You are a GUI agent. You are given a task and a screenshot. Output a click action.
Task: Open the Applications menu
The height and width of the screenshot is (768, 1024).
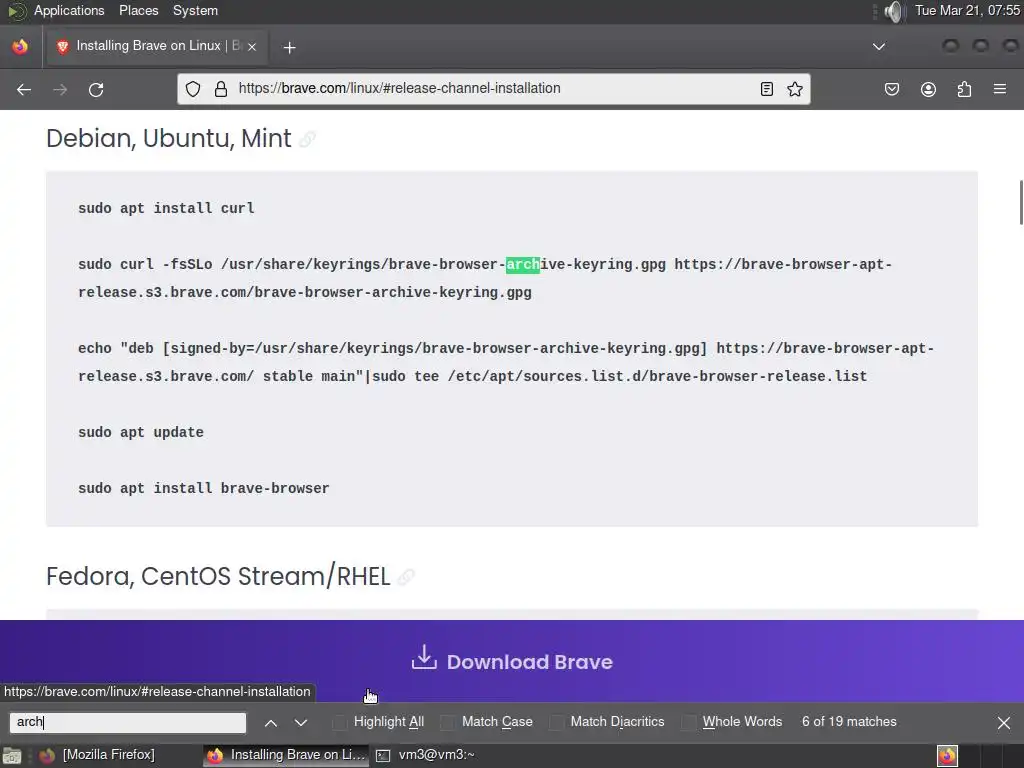point(69,11)
